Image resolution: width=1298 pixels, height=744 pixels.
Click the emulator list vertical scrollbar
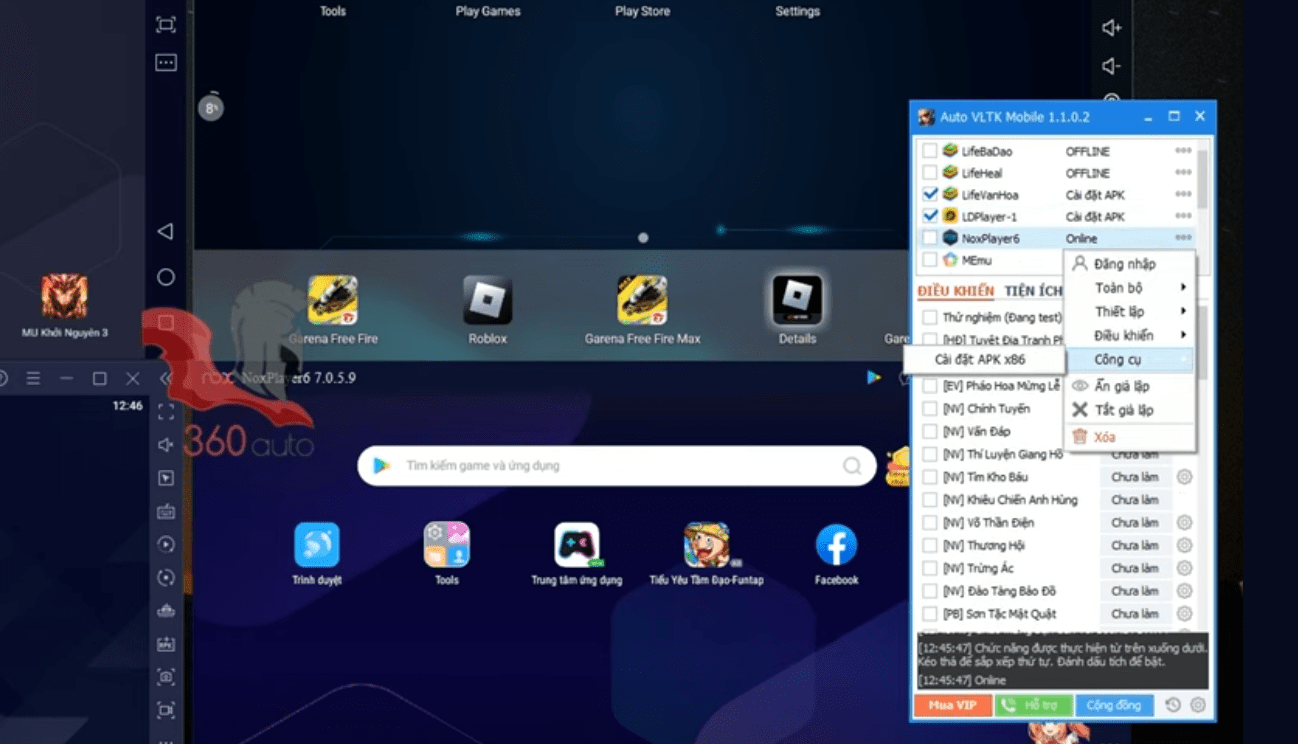(x=1203, y=180)
